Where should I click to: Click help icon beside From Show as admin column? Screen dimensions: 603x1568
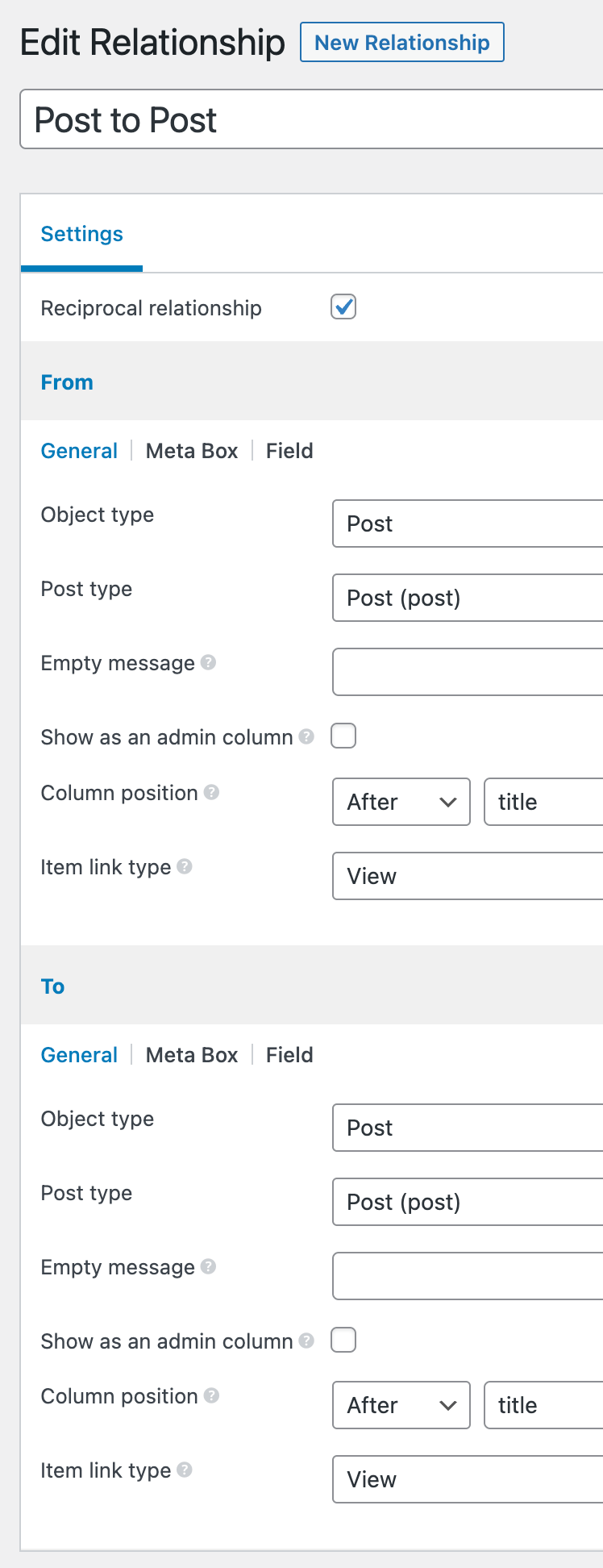coord(306,736)
